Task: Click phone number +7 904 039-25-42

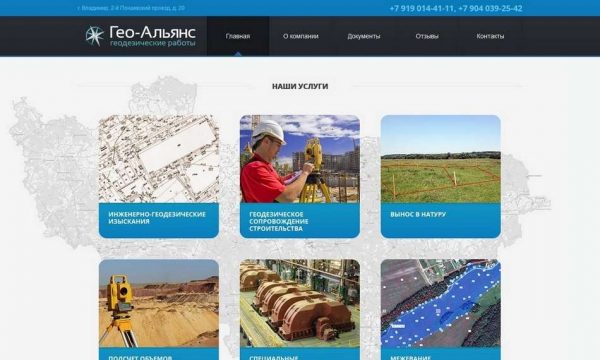Action: tap(490, 8)
